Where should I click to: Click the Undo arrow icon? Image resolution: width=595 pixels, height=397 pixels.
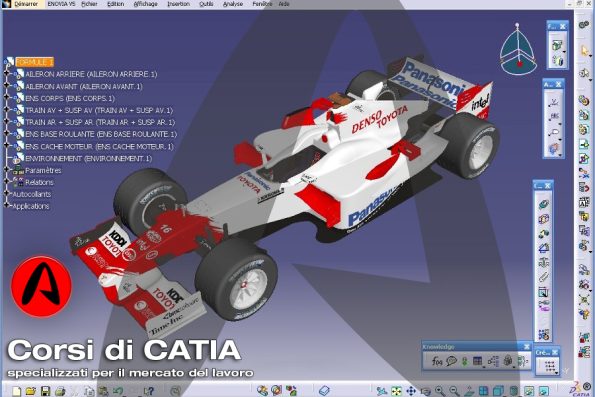[x=118, y=391]
